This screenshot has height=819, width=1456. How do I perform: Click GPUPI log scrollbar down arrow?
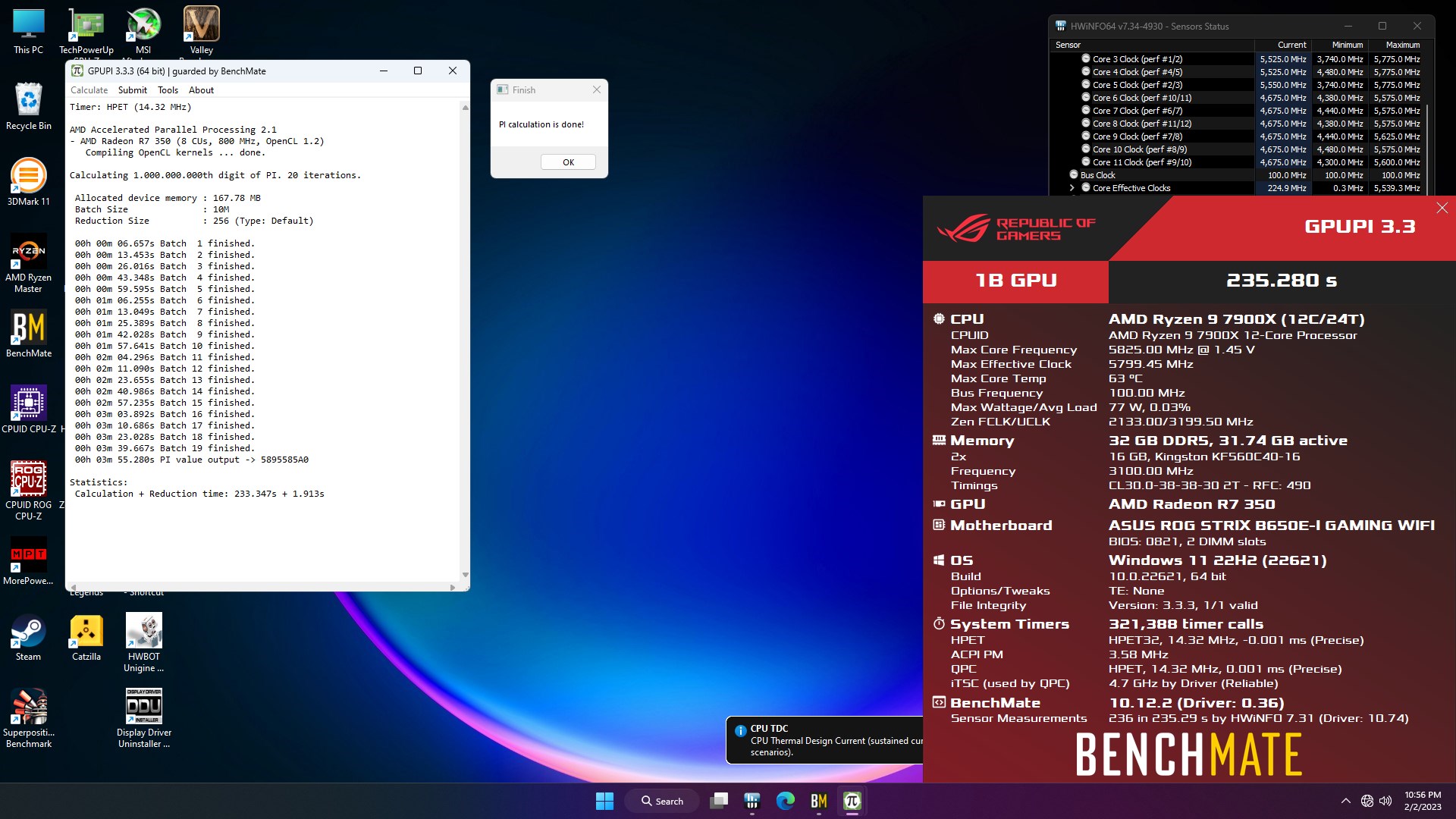click(x=465, y=575)
